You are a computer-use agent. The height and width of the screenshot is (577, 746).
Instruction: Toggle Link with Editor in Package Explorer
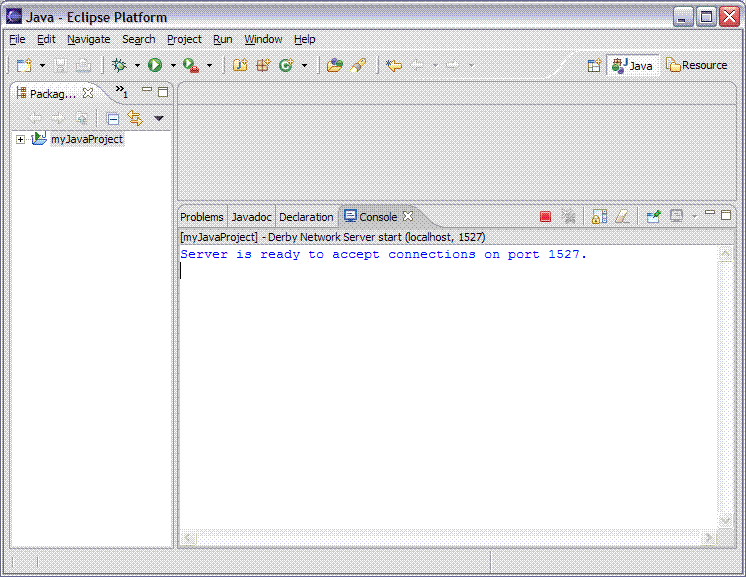click(x=135, y=118)
